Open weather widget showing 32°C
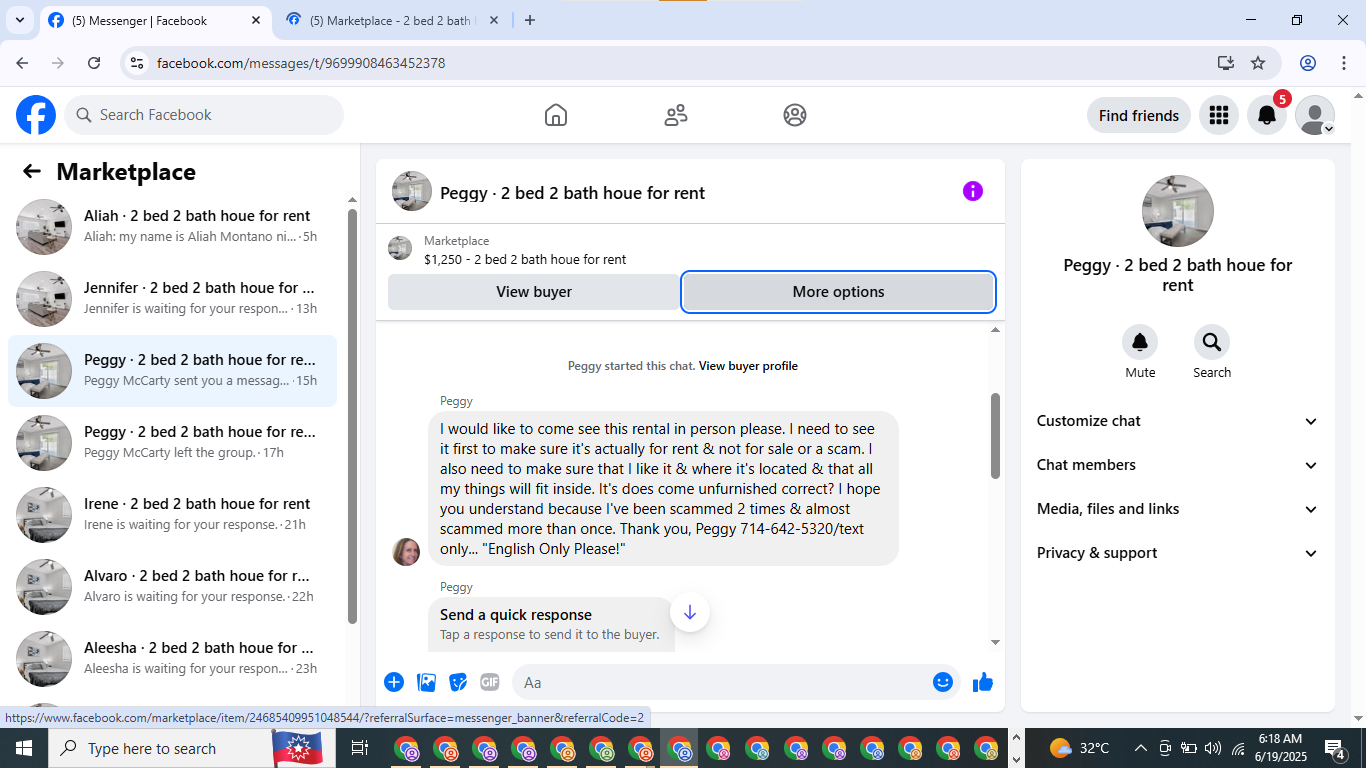1366x768 pixels. tap(1080, 748)
